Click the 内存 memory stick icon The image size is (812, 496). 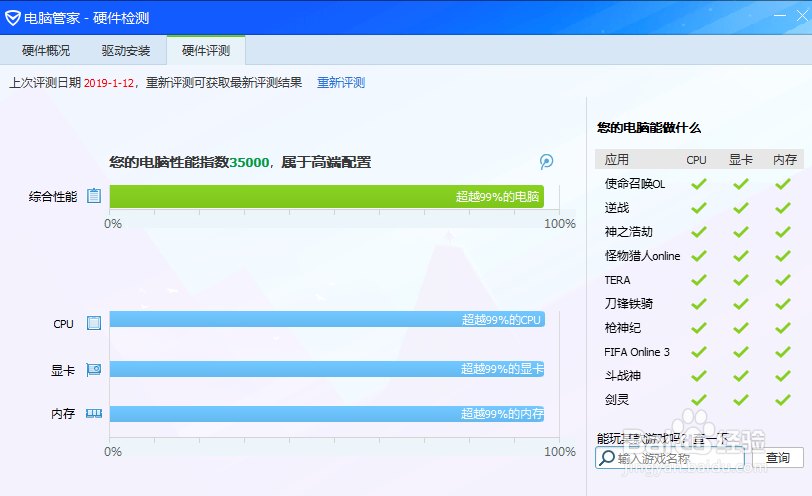coord(94,413)
